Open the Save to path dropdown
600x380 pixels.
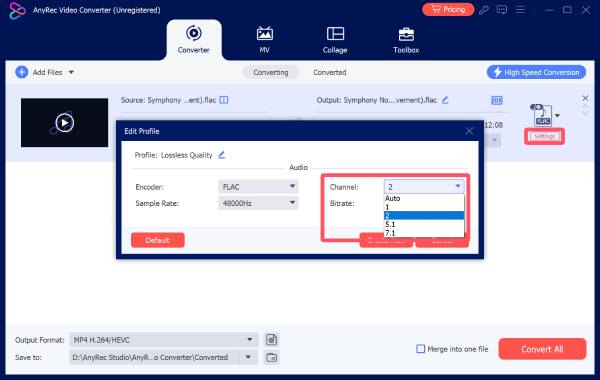(x=248, y=357)
